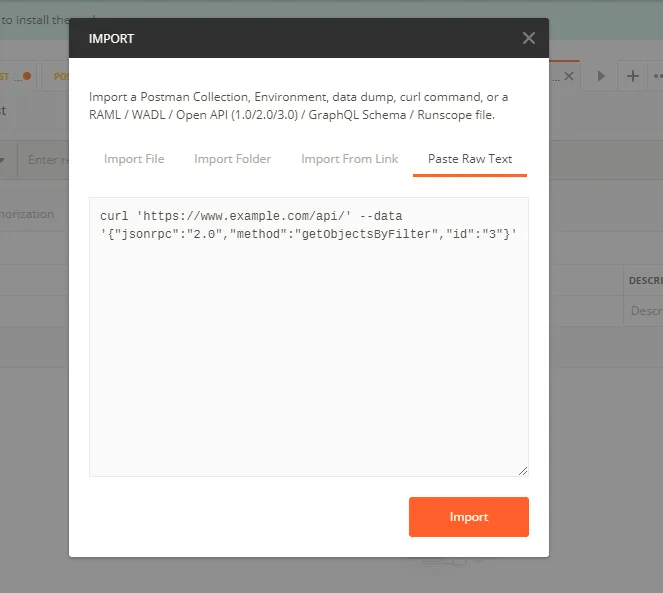Screen dimensions: 663x593
Task: Open the Authorization tab in background
Action: (x=27, y=214)
